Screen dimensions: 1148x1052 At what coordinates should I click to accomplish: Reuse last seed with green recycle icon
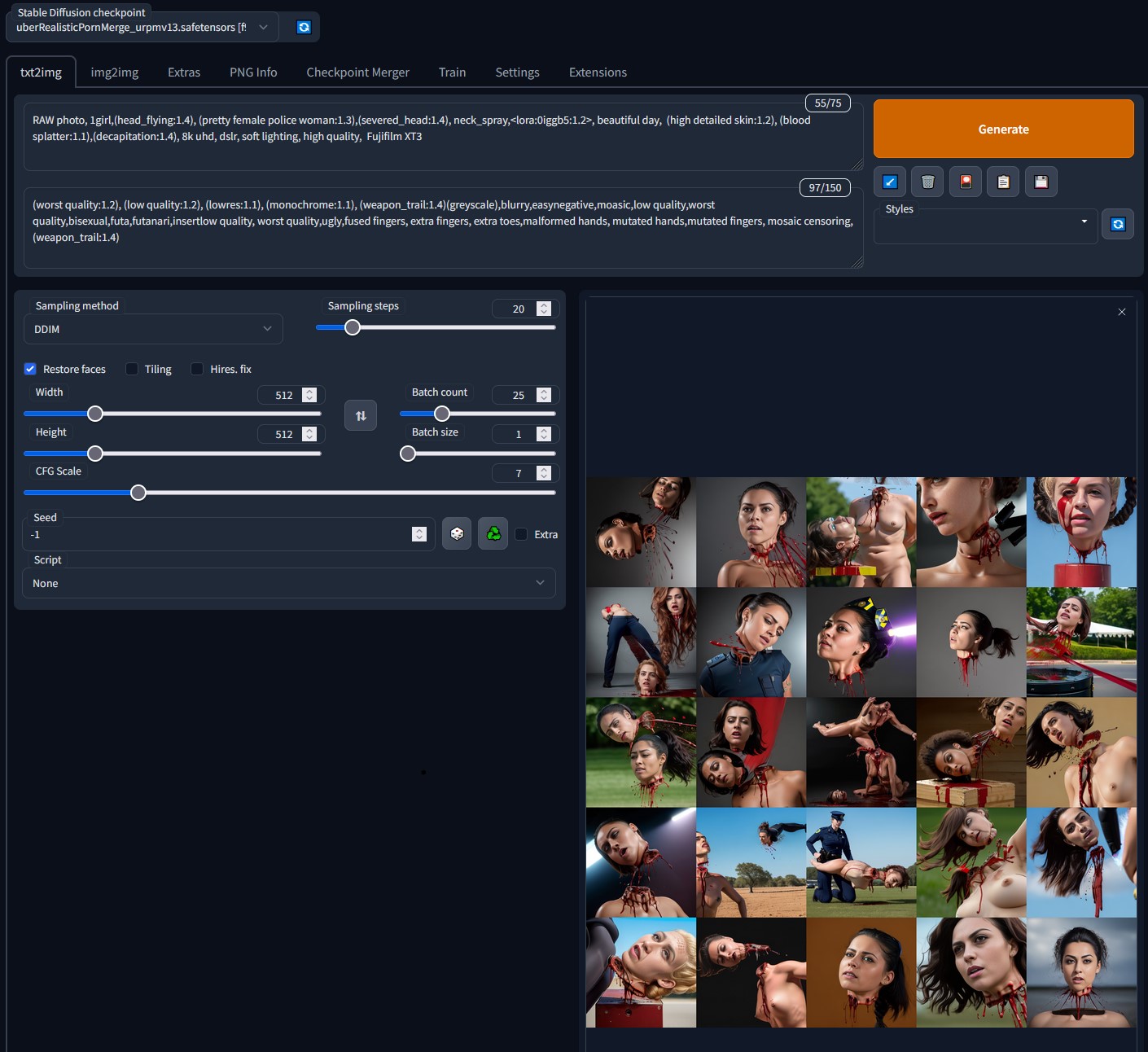pyautogui.click(x=493, y=533)
